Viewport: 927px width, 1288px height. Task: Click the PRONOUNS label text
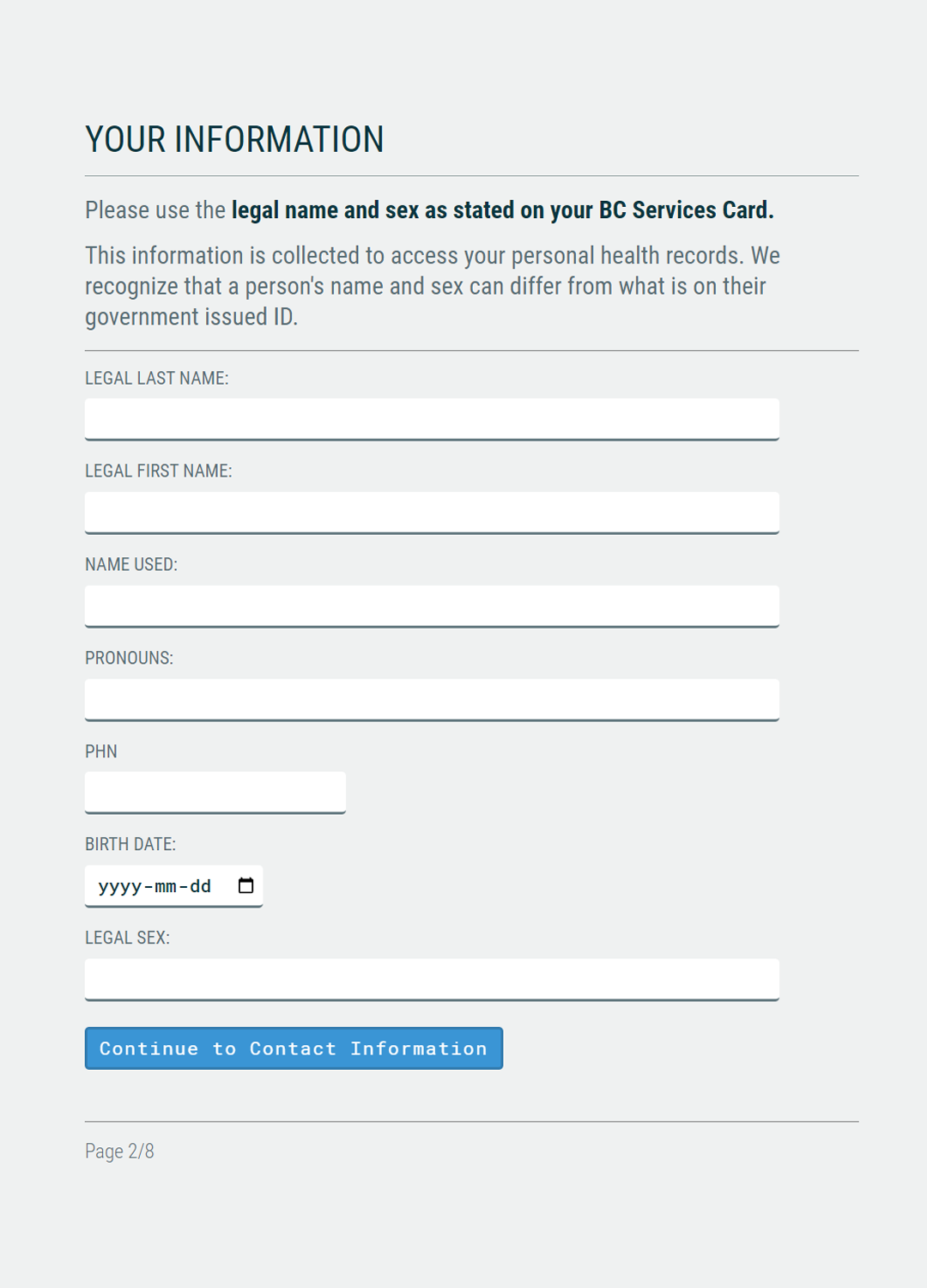tap(129, 659)
